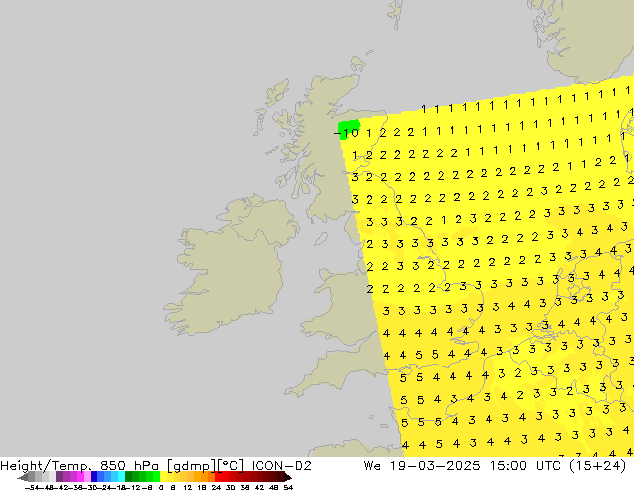The width and height of the screenshot is (634, 490).
Task: Click the "(15+24)" forecast offset text
Action: tap(597, 466)
